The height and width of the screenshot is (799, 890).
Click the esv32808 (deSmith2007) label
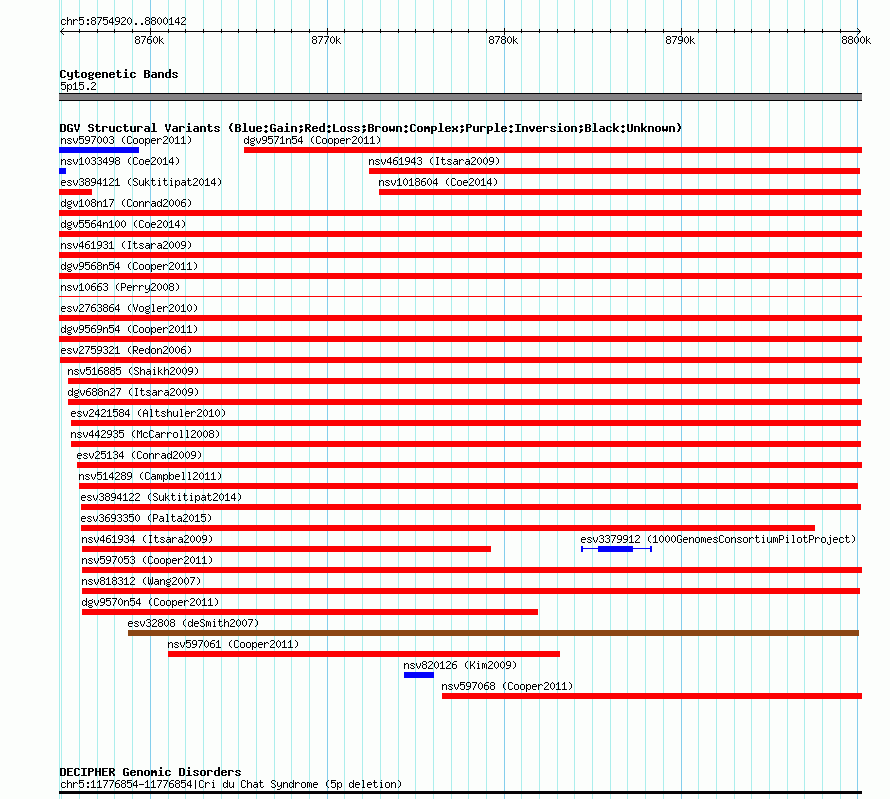coord(193,623)
